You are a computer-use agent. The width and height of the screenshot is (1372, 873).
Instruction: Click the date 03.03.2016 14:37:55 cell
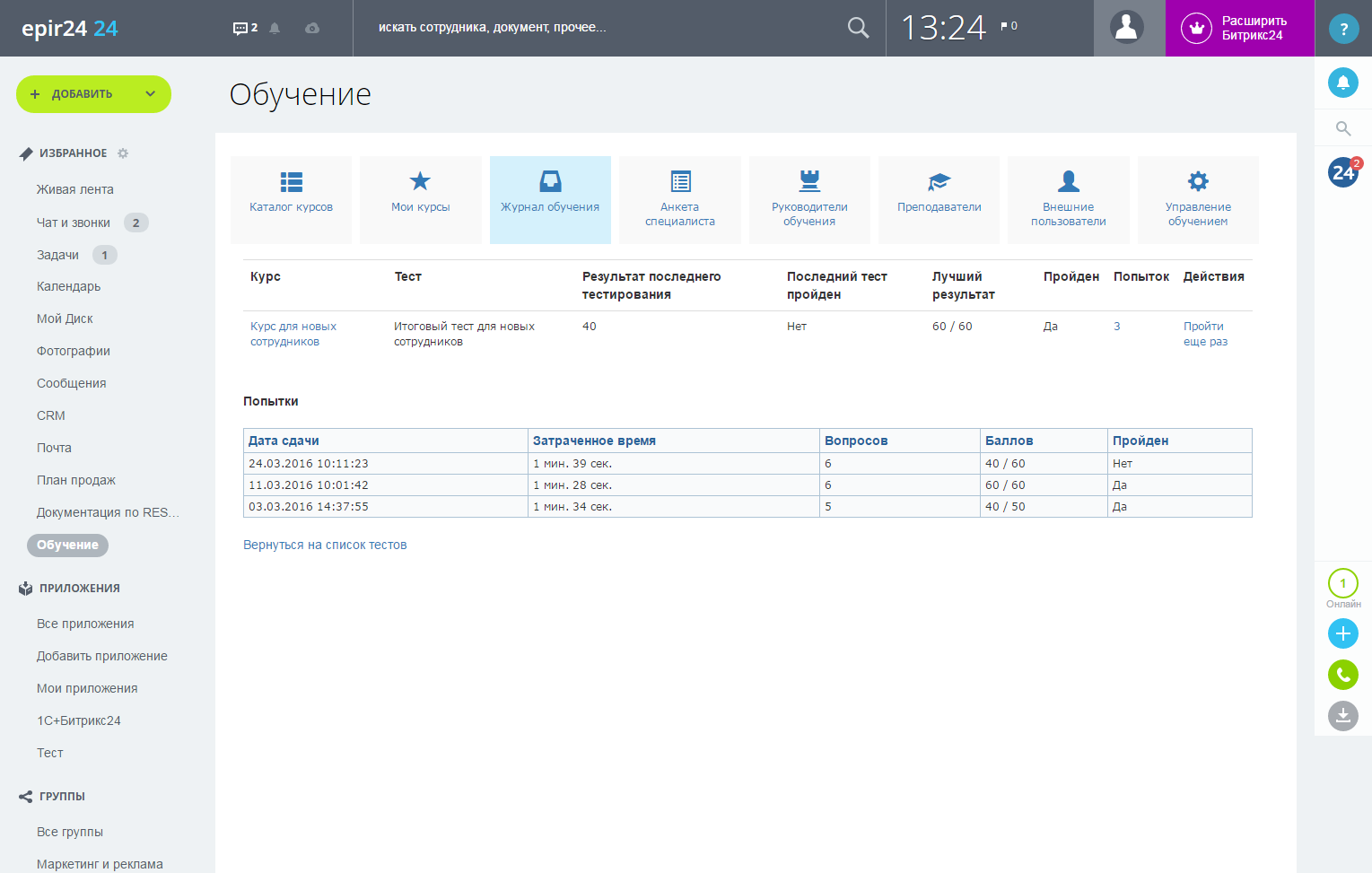386,507
